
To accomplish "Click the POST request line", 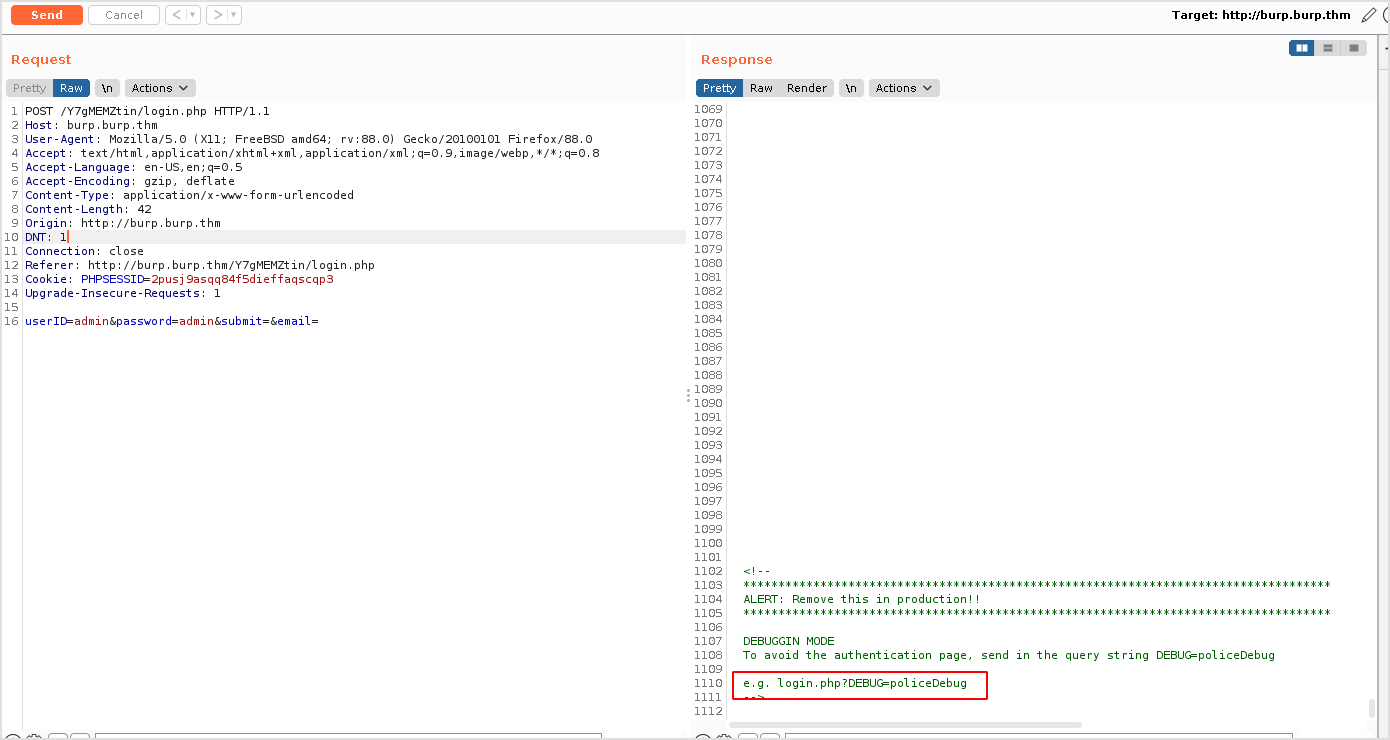I will tap(147, 111).
